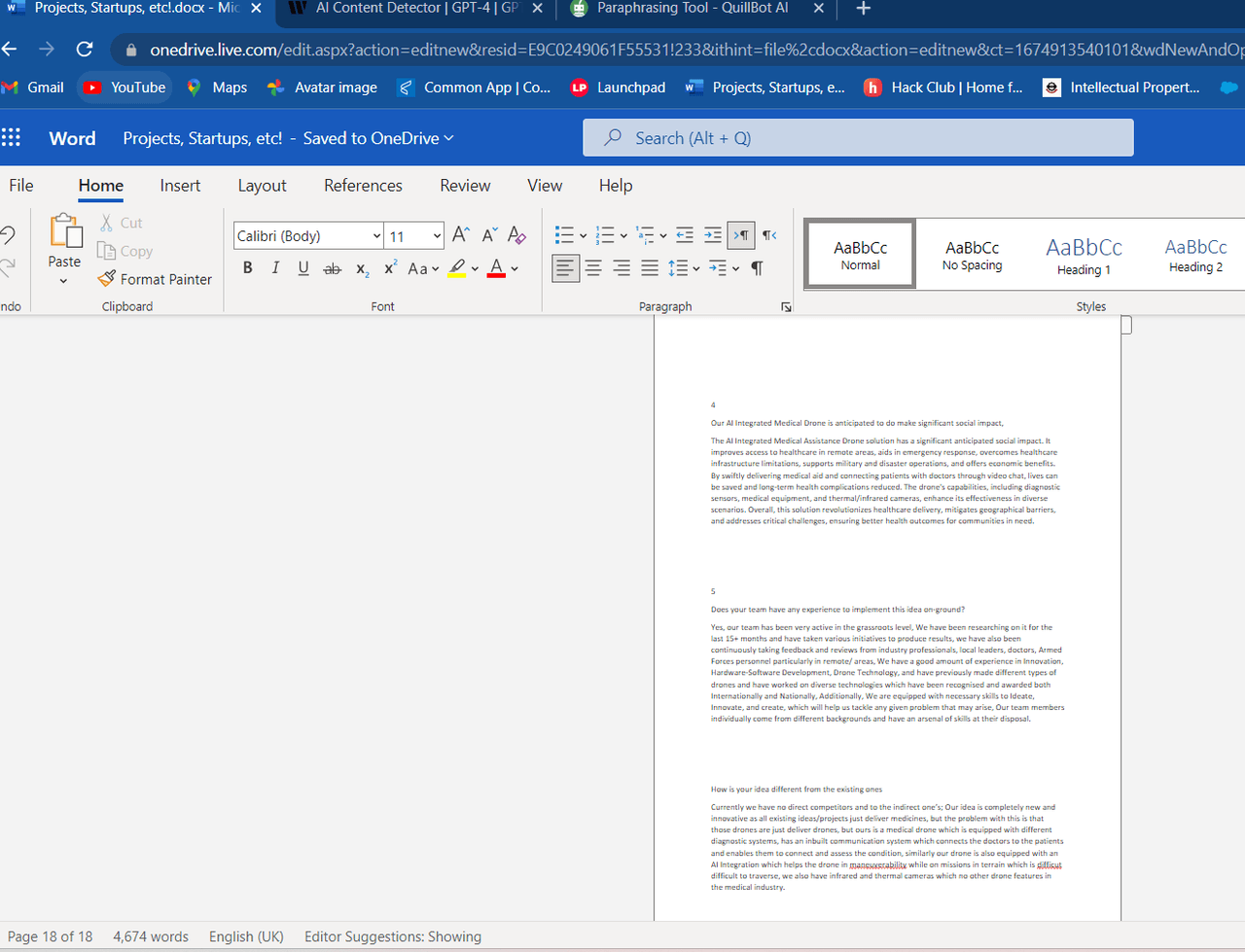This screenshot has width=1245, height=952.
Task: Open the Insert ribbon tab
Action: click(x=180, y=186)
